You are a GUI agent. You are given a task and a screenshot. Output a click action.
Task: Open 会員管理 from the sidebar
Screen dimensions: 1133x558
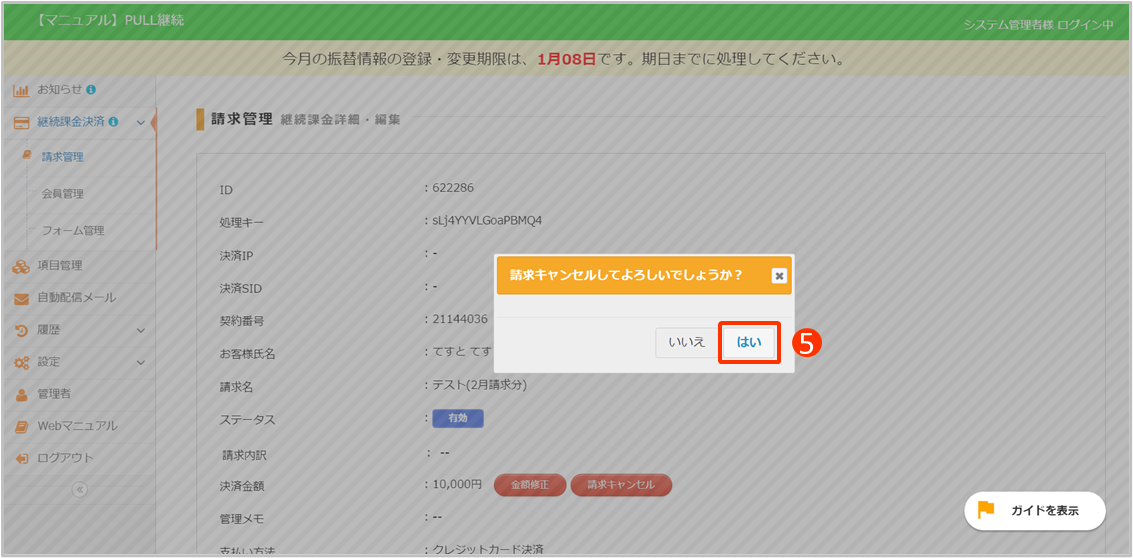pos(62,194)
